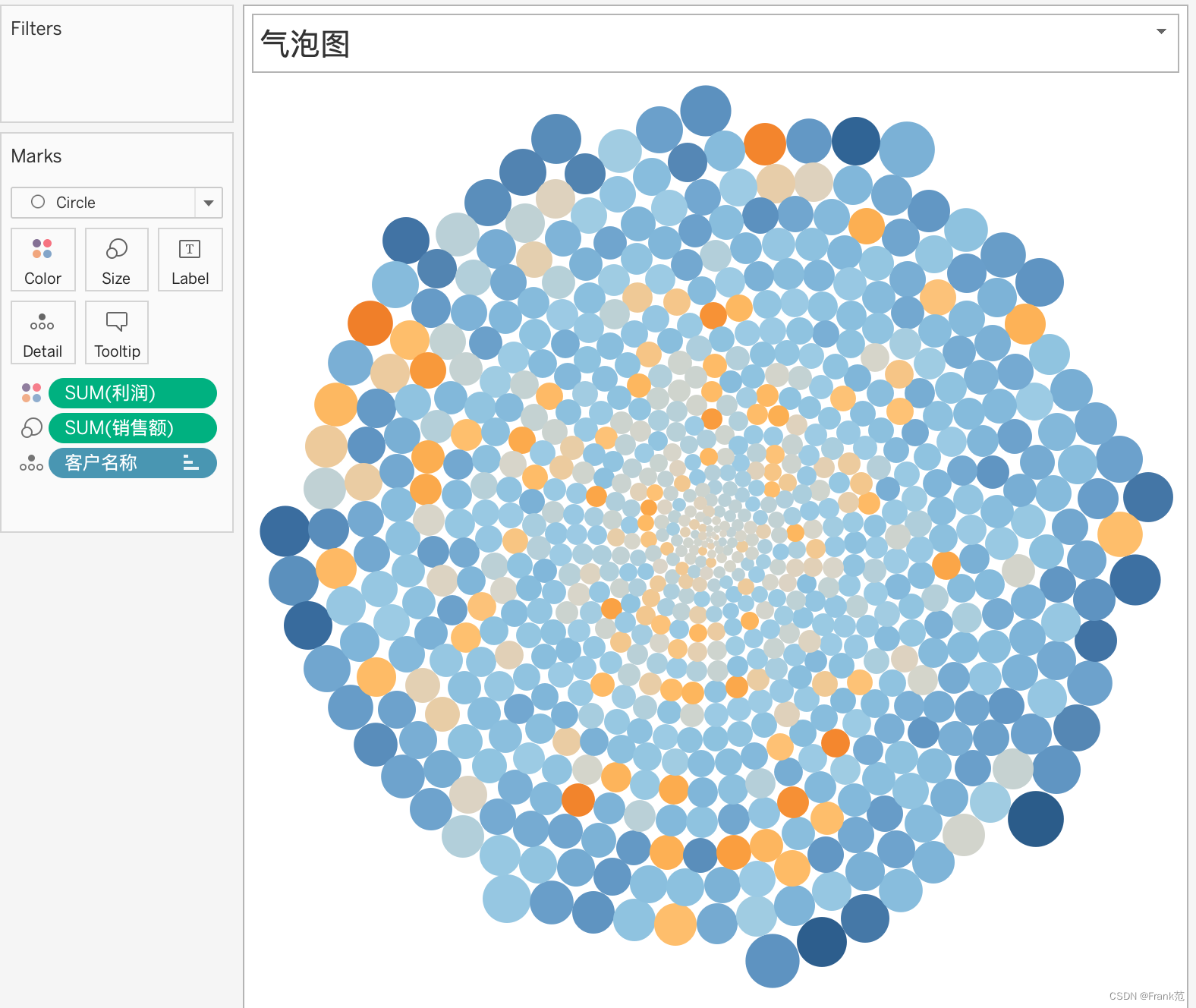
Task: Select the SUM(销售额) pill
Action: tap(133, 428)
